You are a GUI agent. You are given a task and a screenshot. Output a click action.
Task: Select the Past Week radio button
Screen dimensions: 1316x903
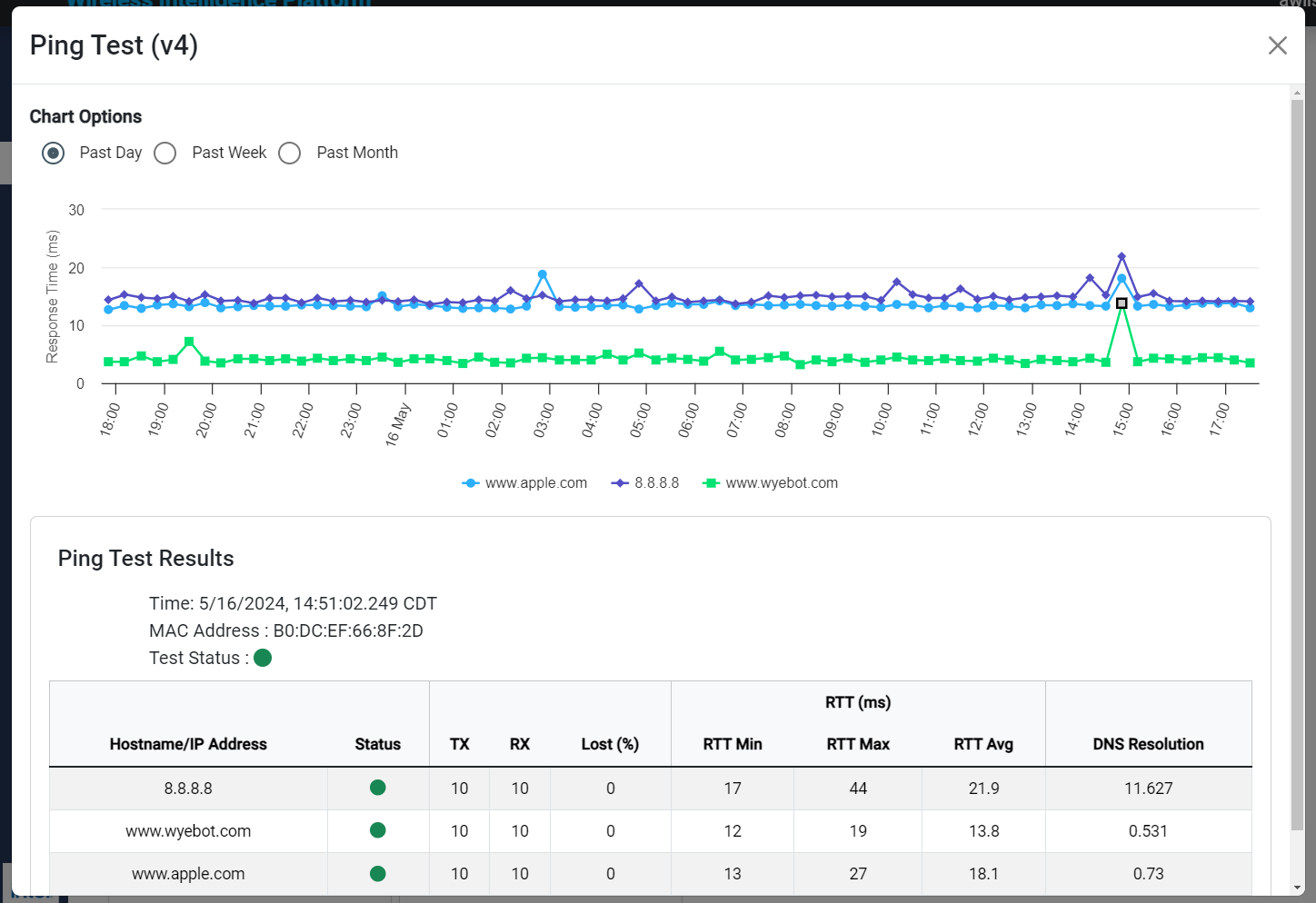tap(165, 153)
